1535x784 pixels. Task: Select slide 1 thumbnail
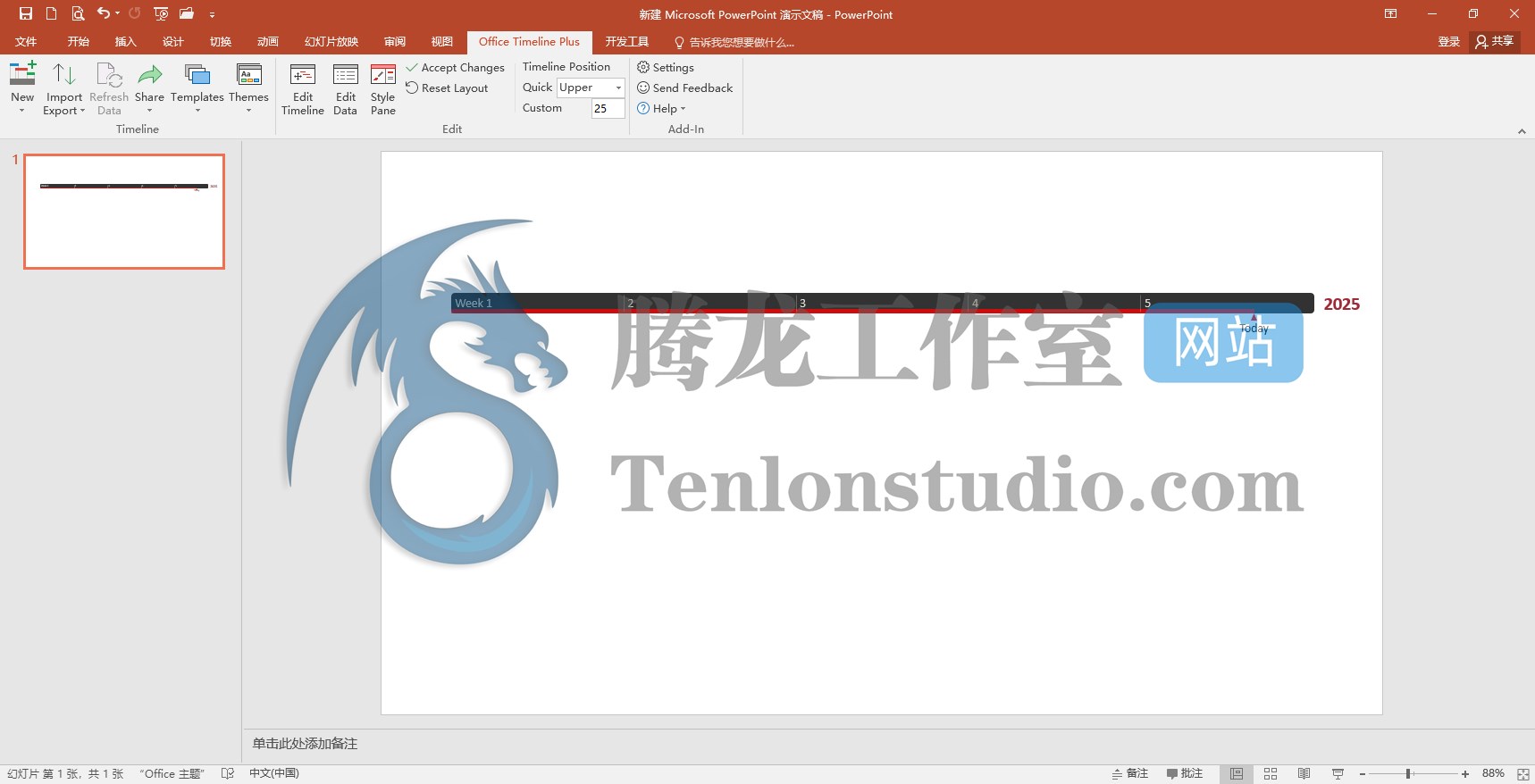(x=124, y=212)
